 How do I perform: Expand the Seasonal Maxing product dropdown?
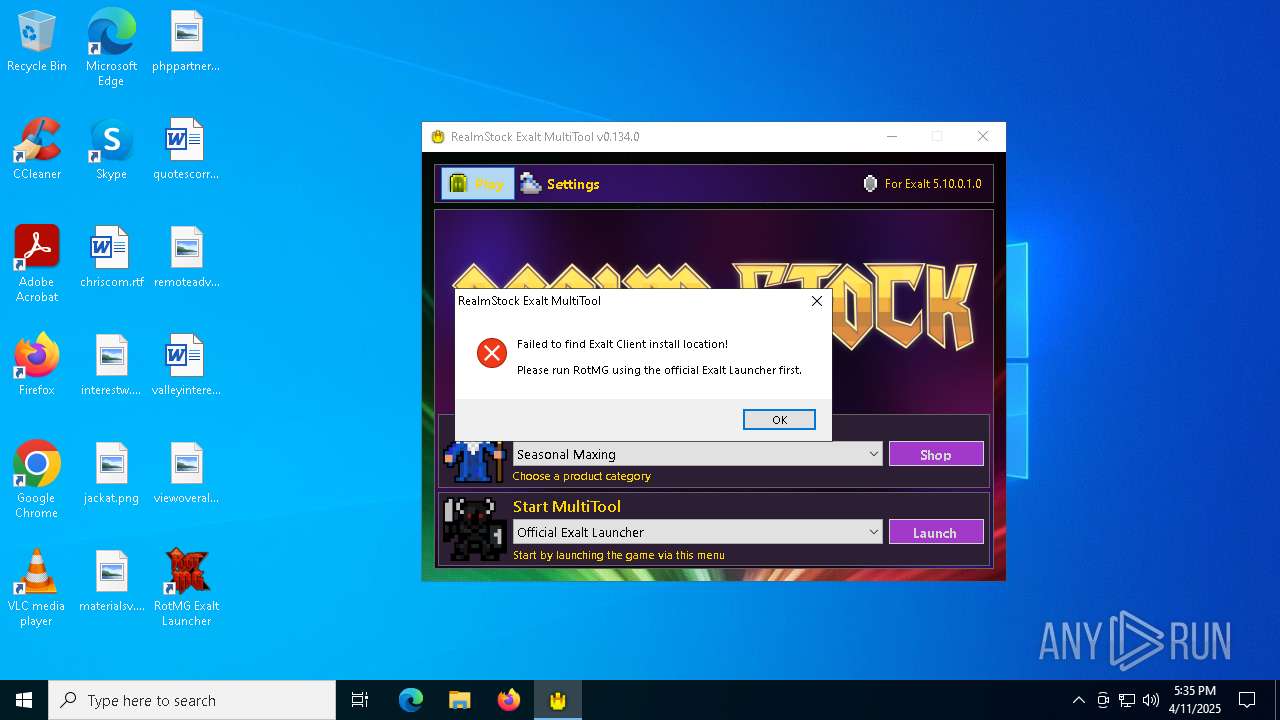pyautogui.click(x=873, y=454)
